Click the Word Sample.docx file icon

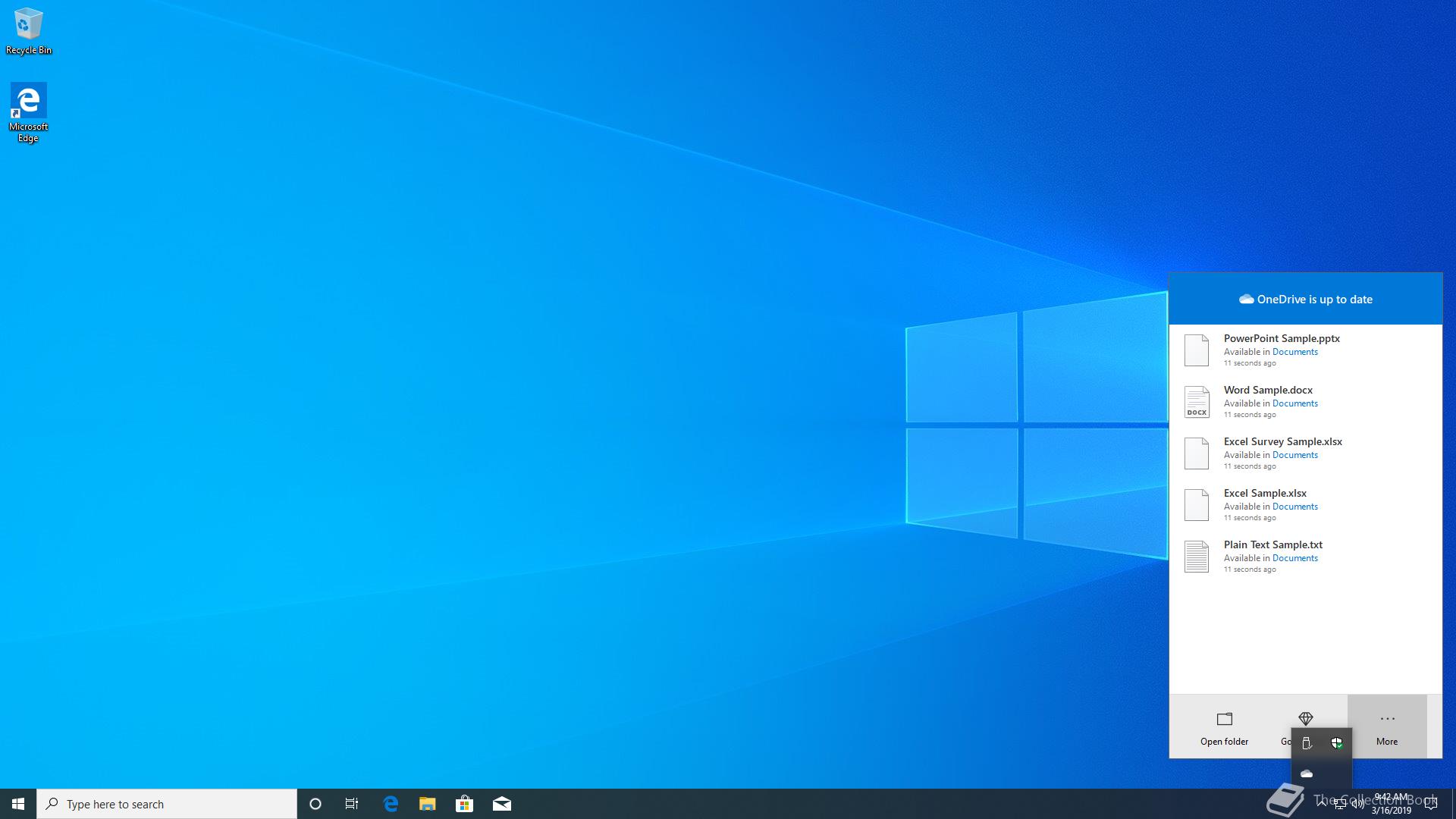(x=1197, y=402)
